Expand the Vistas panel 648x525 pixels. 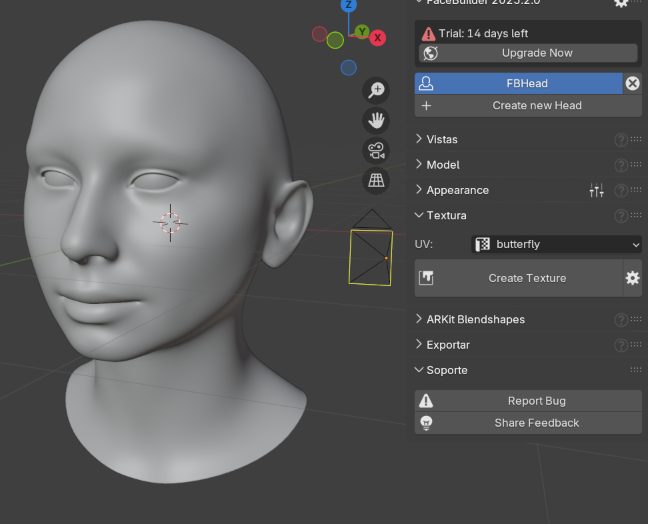[442, 140]
